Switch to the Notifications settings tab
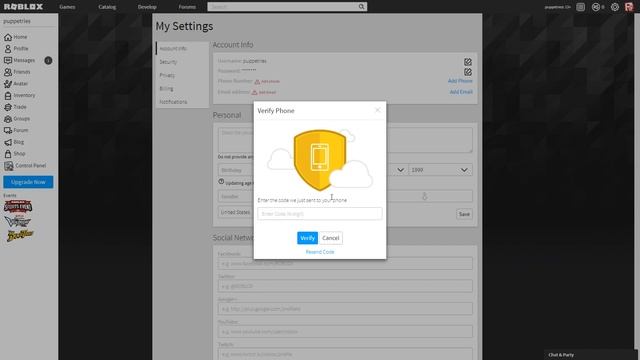 click(182, 102)
